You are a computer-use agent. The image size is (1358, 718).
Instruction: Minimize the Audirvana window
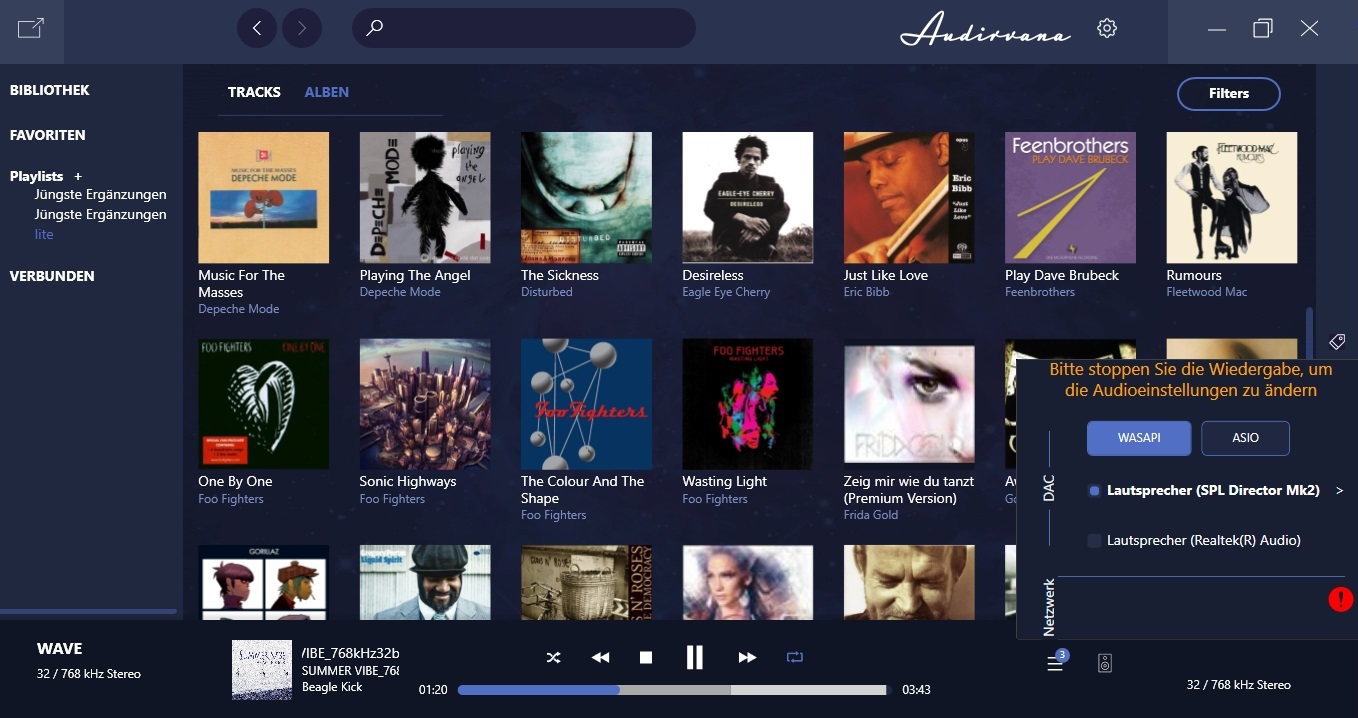1217,29
